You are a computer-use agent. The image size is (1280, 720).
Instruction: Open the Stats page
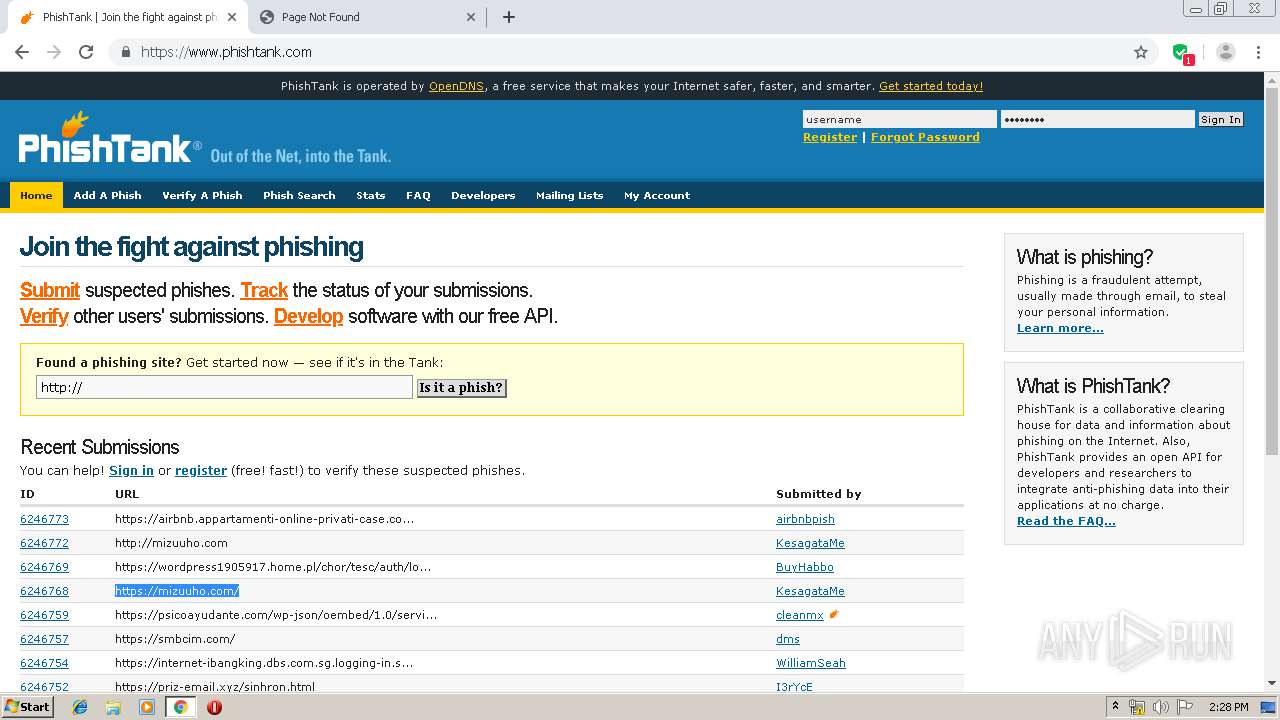pos(370,195)
